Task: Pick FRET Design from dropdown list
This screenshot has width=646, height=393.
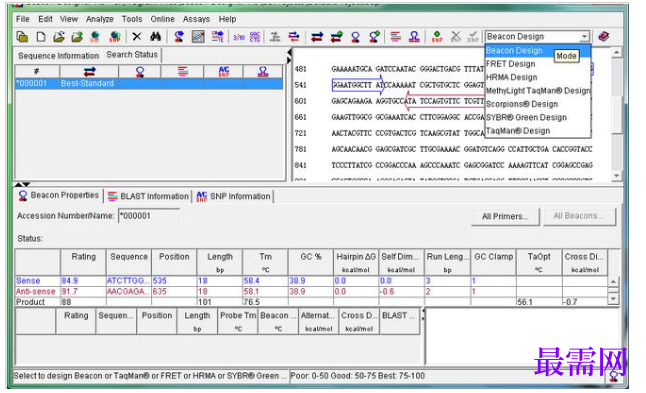Action: 510,64
